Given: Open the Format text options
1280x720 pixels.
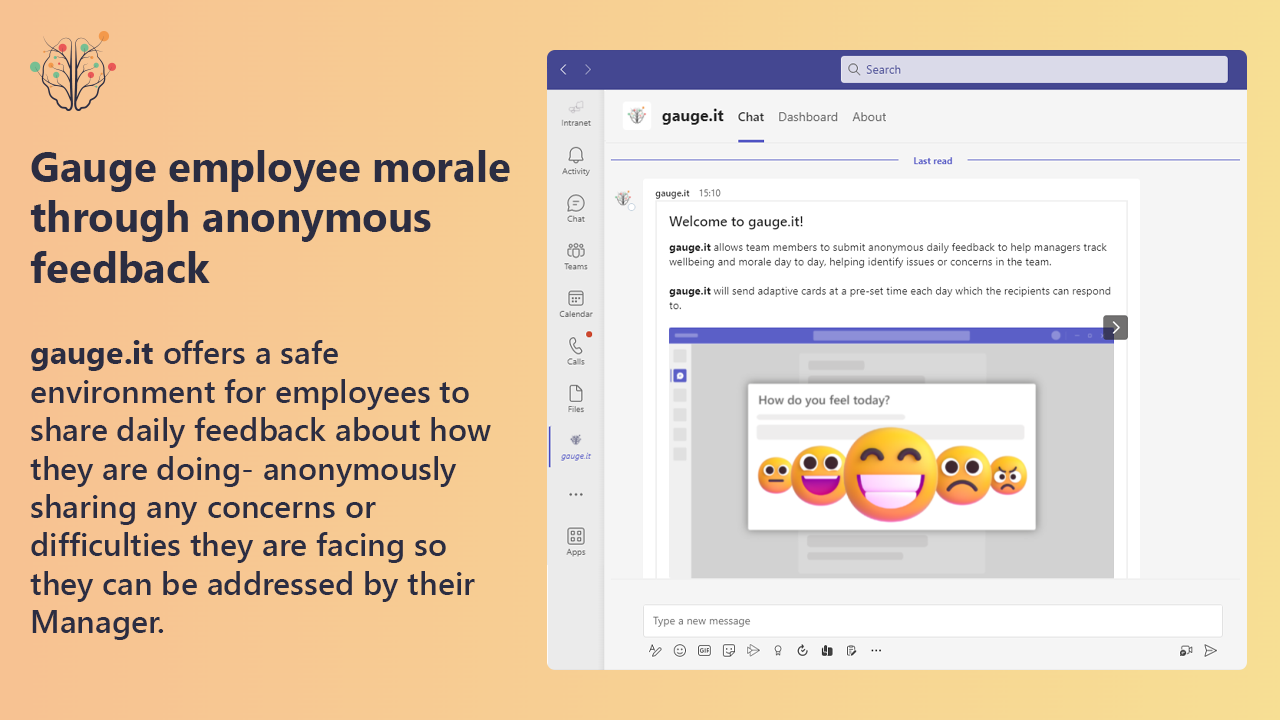Looking at the screenshot, I should click(x=655, y=650).
